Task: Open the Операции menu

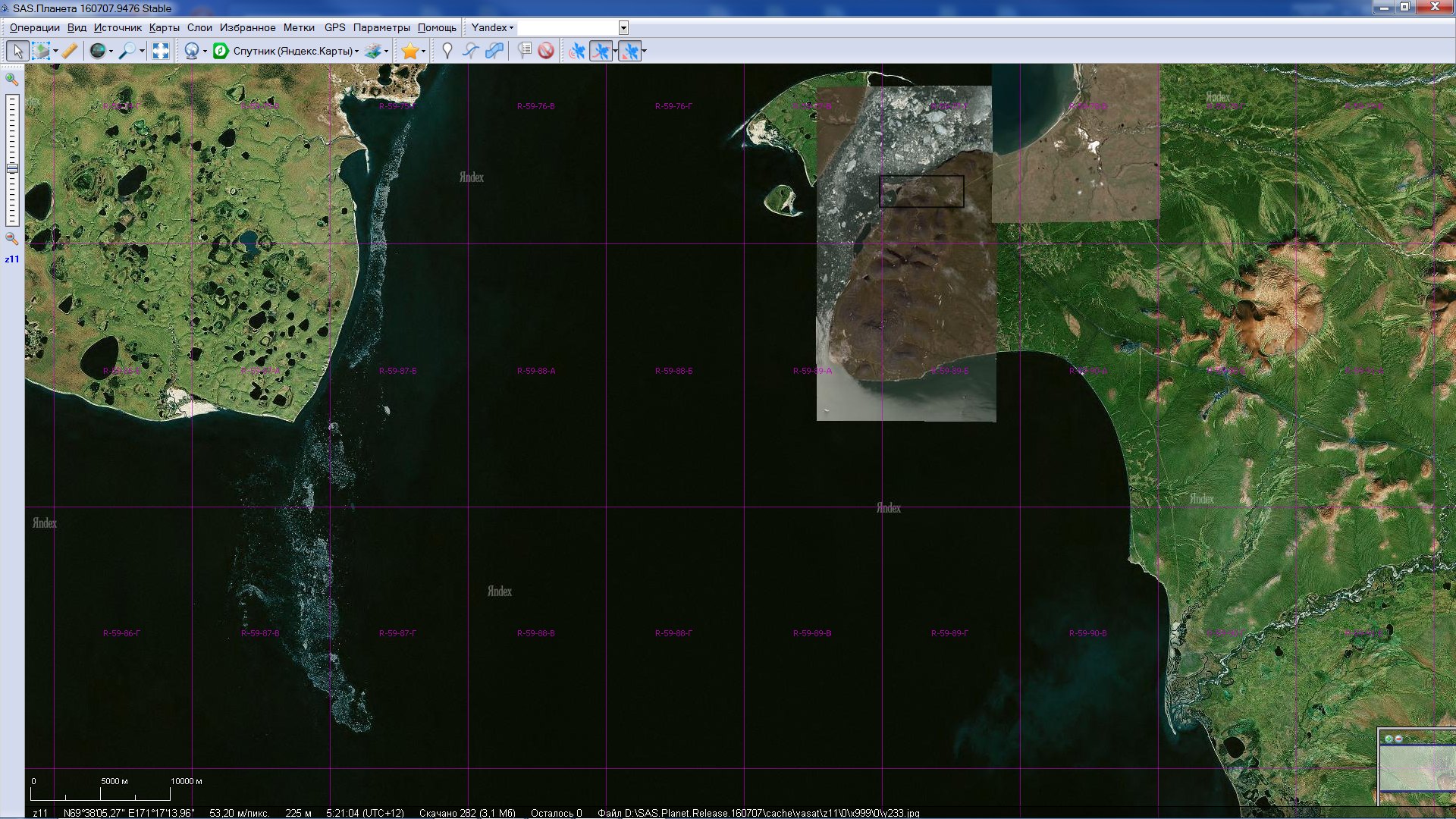Action: [x=34, y=27]
